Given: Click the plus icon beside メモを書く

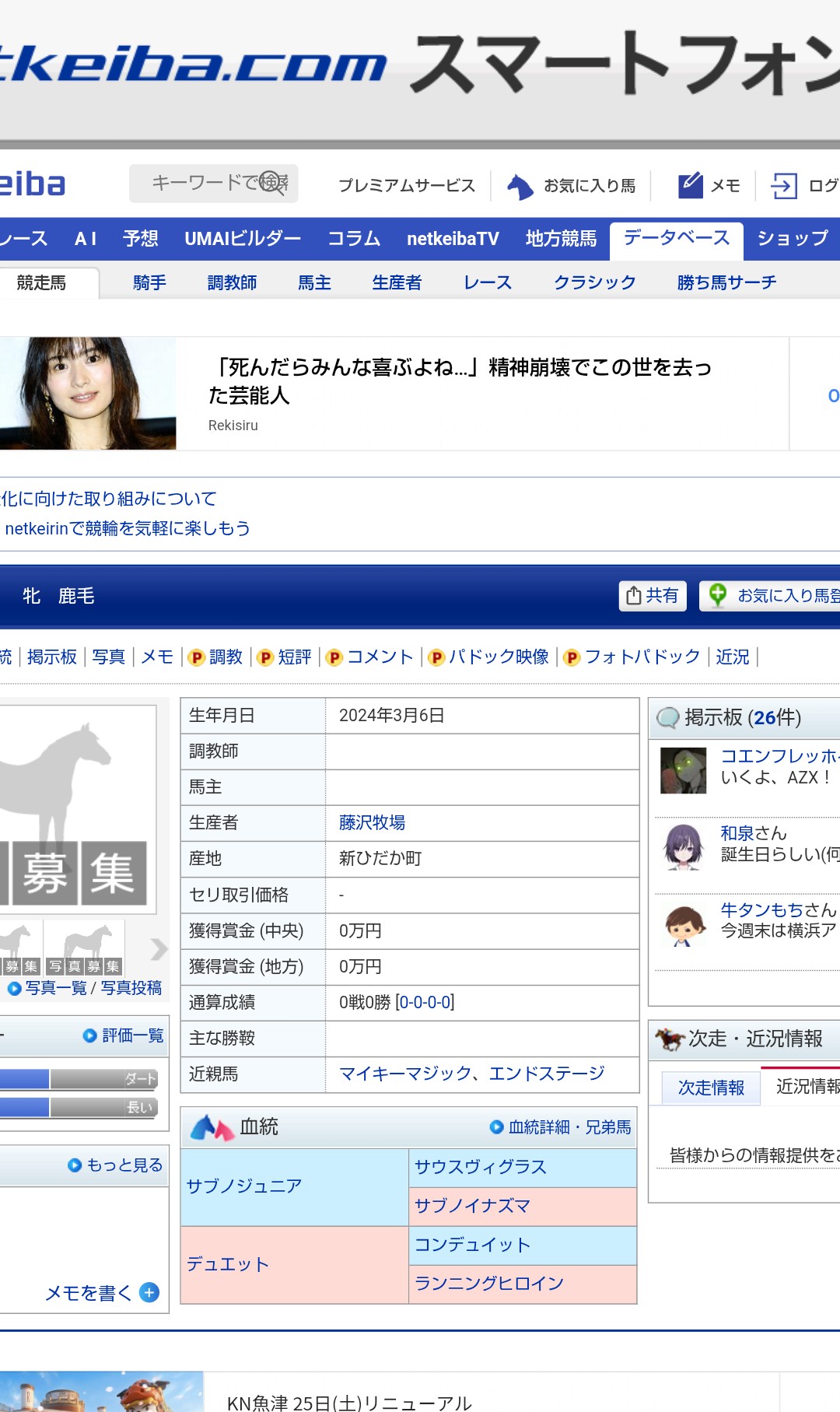Looking at the screenshot, I should pos(149,1292).
